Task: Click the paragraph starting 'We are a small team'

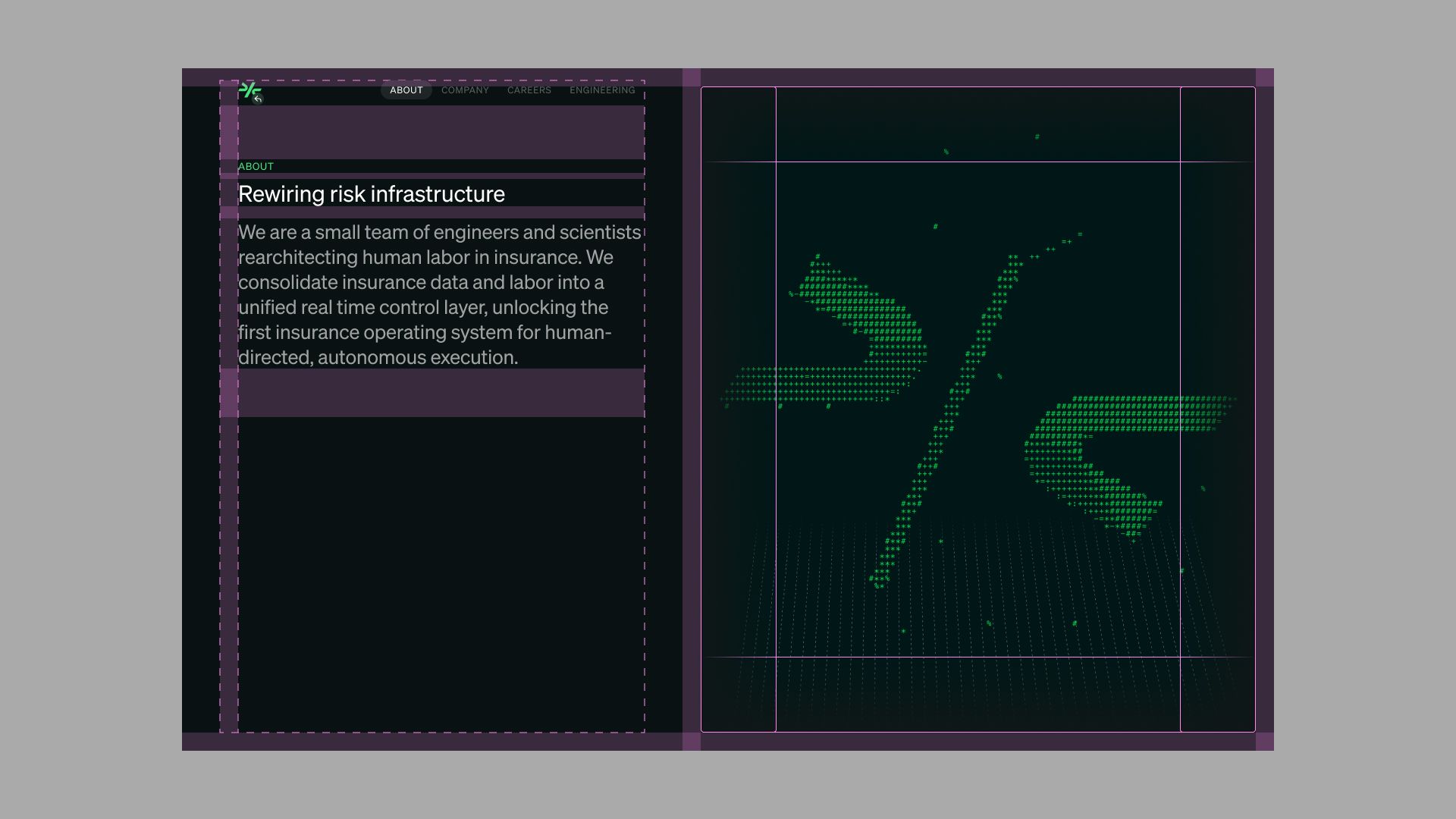Action: pyautogui.click(x=440, y=294)
